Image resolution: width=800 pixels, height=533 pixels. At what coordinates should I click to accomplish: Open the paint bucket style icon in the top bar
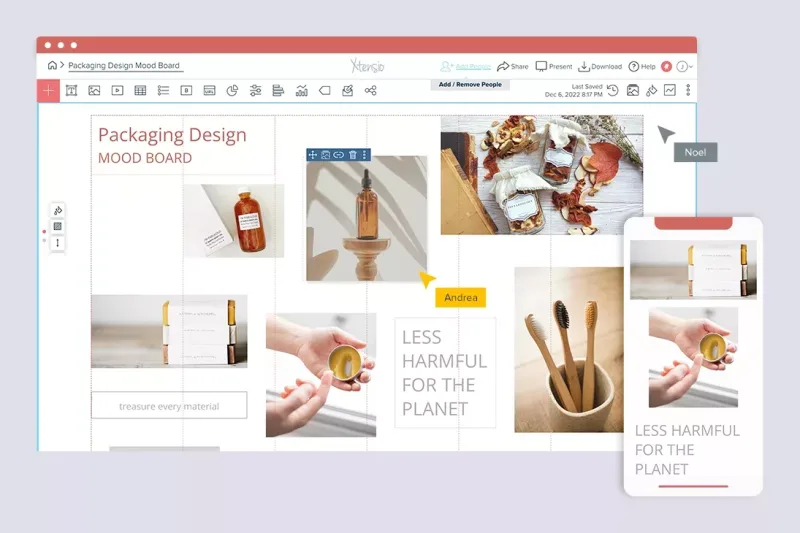(x=651, y=90)
